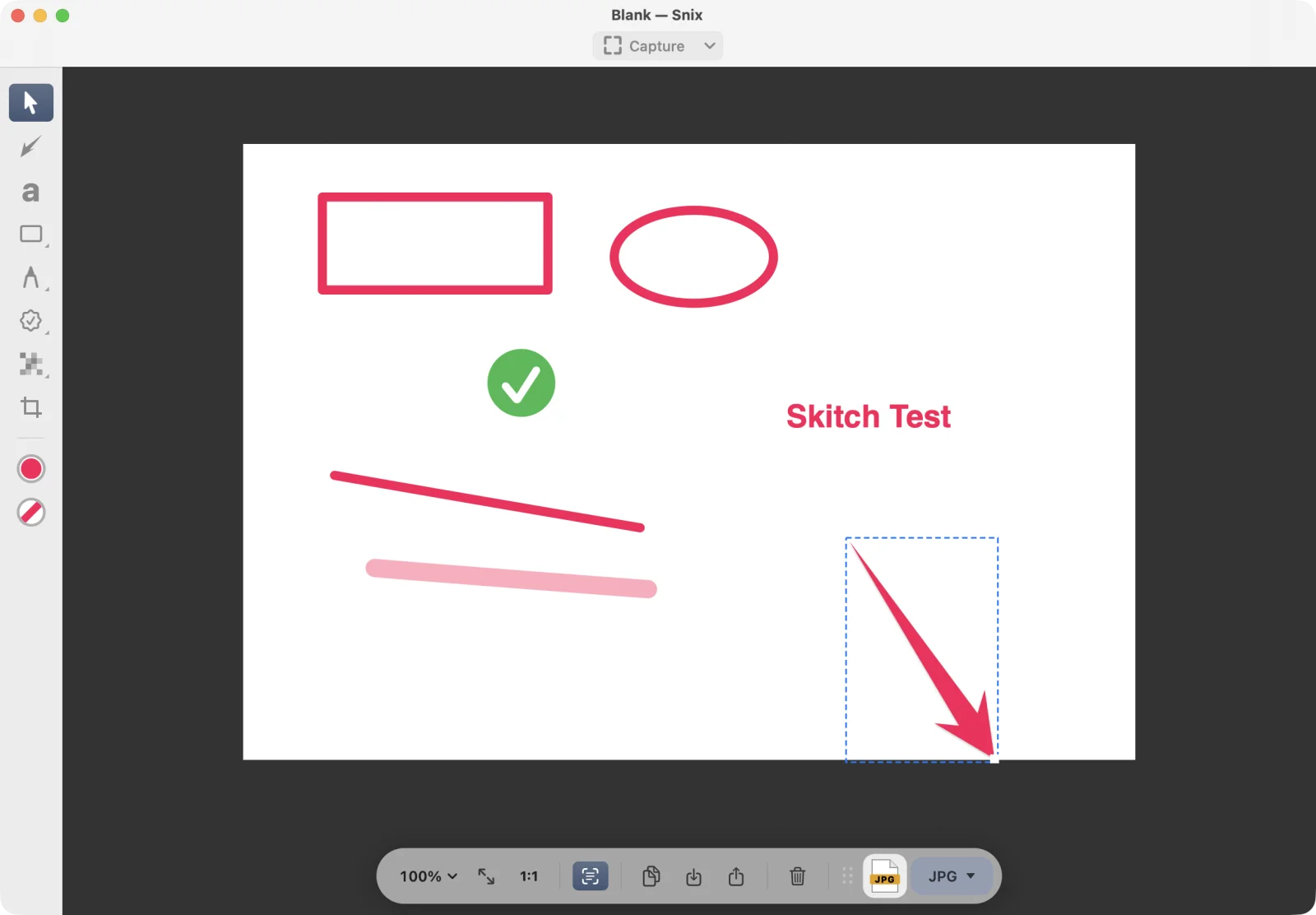Viewport: 1316px width, 915px height.
Task: Select the rectangle shape tool
Action: click(x=31, y=235)
